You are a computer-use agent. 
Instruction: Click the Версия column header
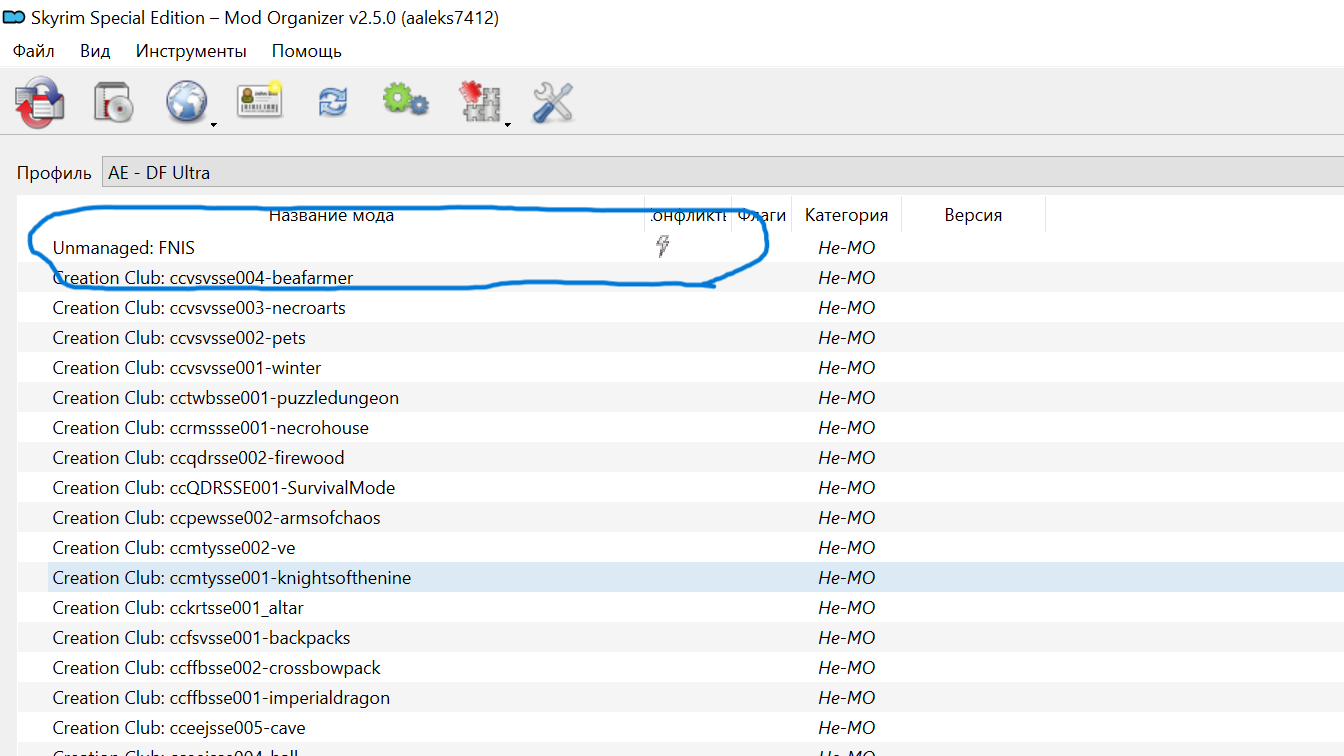[x=972, y=215]
